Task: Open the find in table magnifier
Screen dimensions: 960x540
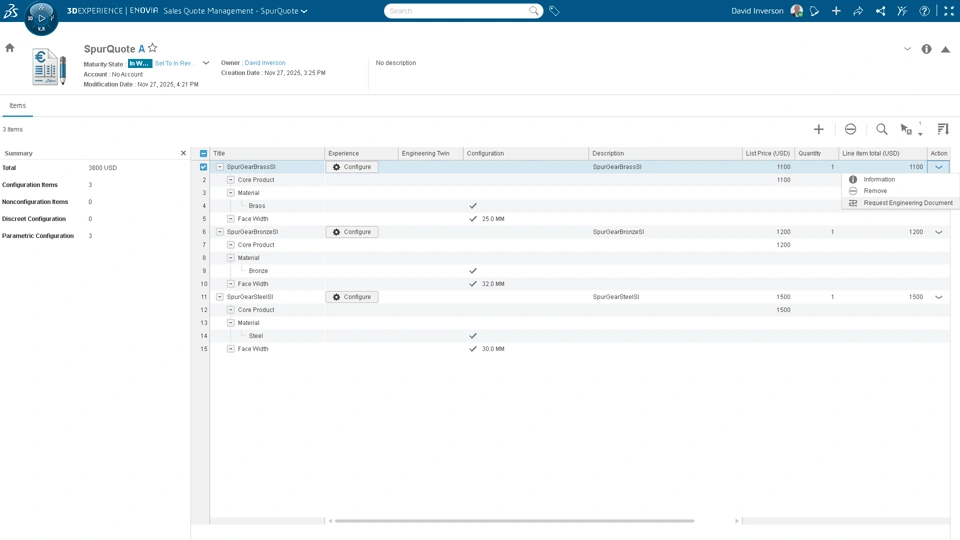Action: click(x=882, y=129)
